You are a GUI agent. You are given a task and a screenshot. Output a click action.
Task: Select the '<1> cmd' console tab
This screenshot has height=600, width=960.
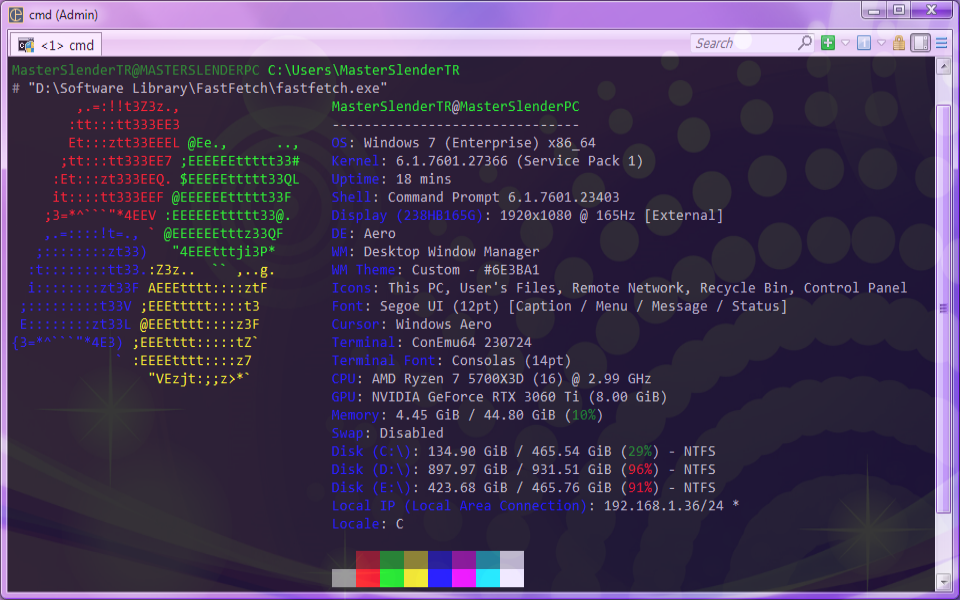(56, 45)
